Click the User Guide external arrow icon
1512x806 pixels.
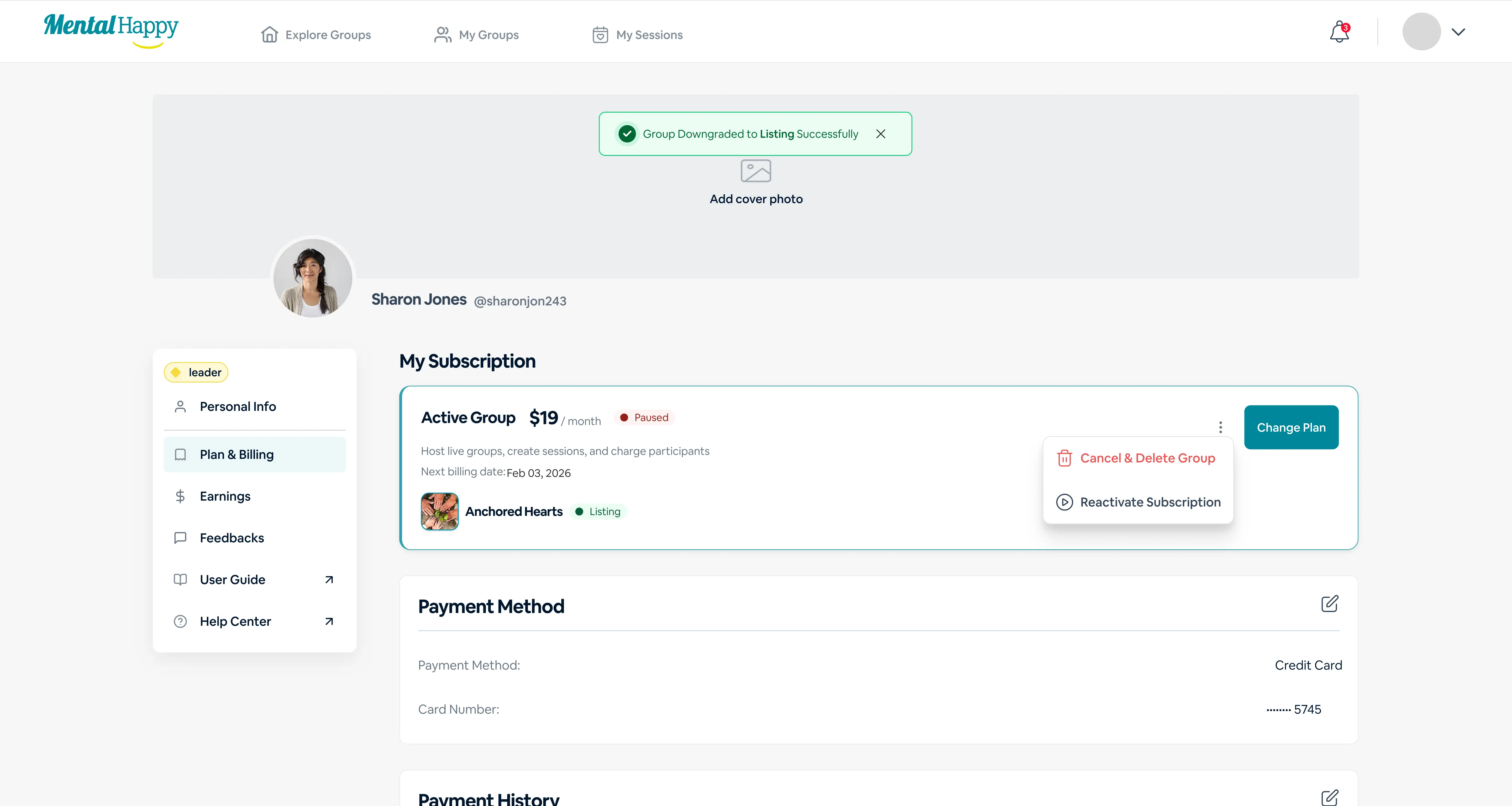click(329, 580)
